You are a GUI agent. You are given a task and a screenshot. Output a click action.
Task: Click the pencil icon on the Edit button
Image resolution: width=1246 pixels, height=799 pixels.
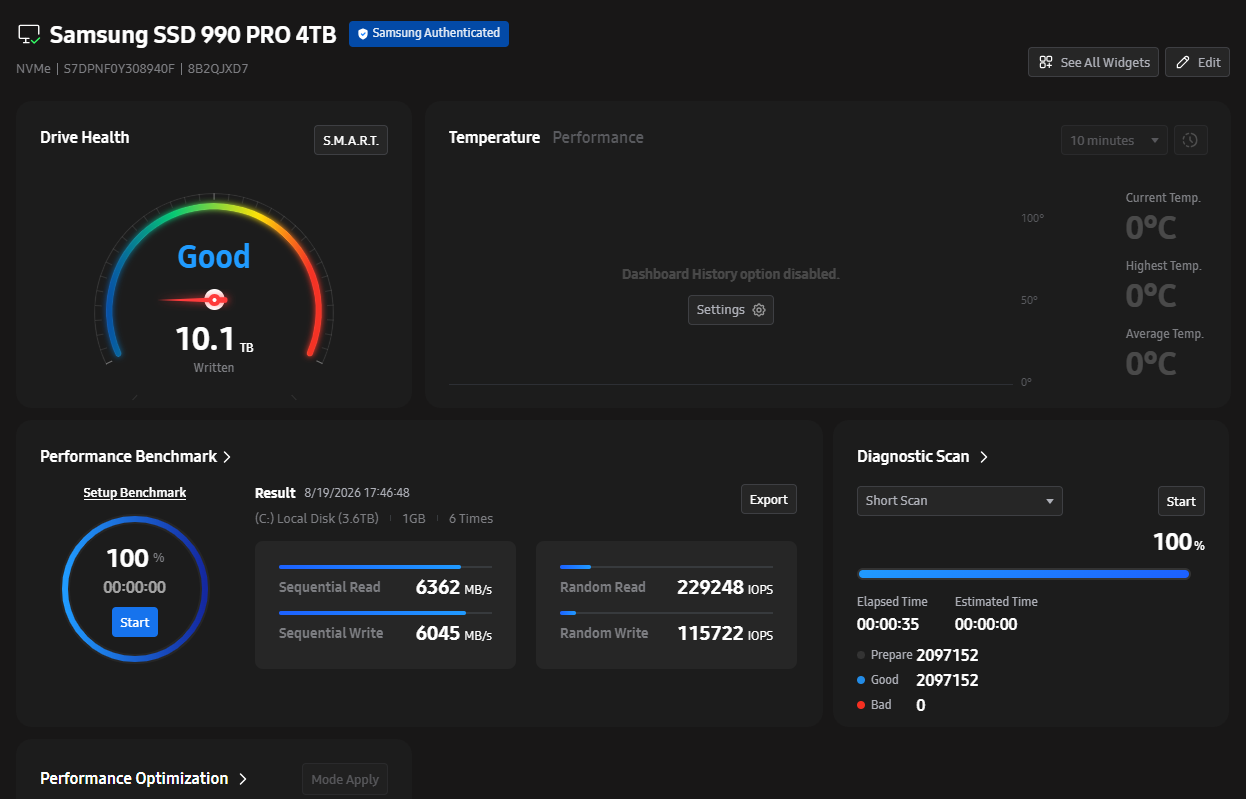click(1183, 62)
